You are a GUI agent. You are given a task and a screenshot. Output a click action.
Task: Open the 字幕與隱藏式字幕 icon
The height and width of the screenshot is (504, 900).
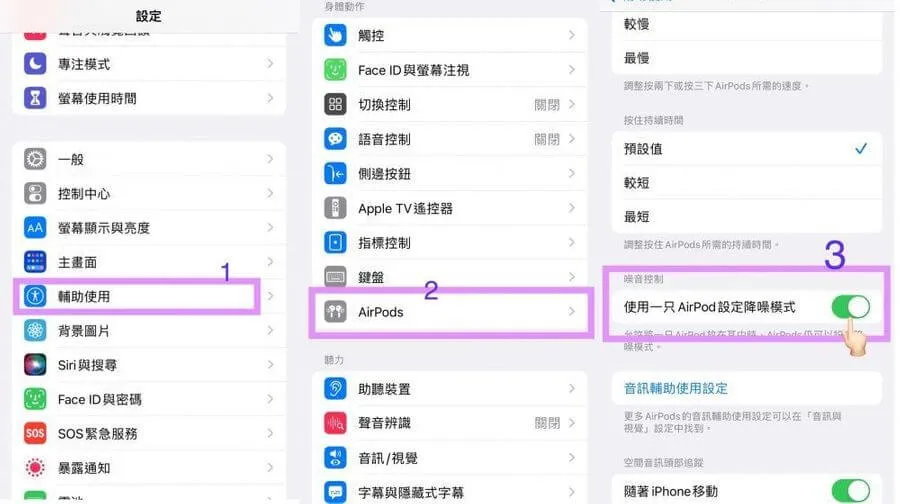(335, 492)
